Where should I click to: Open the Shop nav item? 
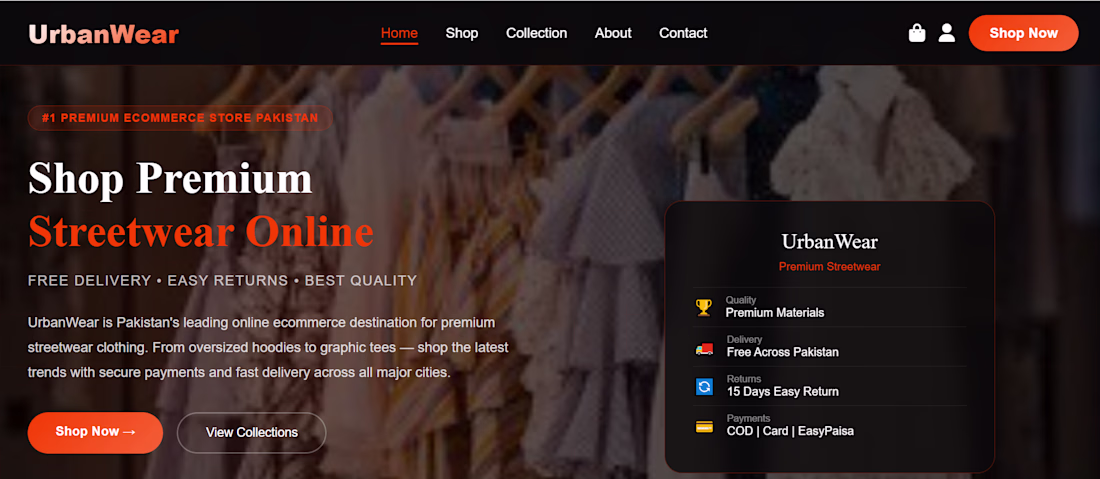[462, 33]
